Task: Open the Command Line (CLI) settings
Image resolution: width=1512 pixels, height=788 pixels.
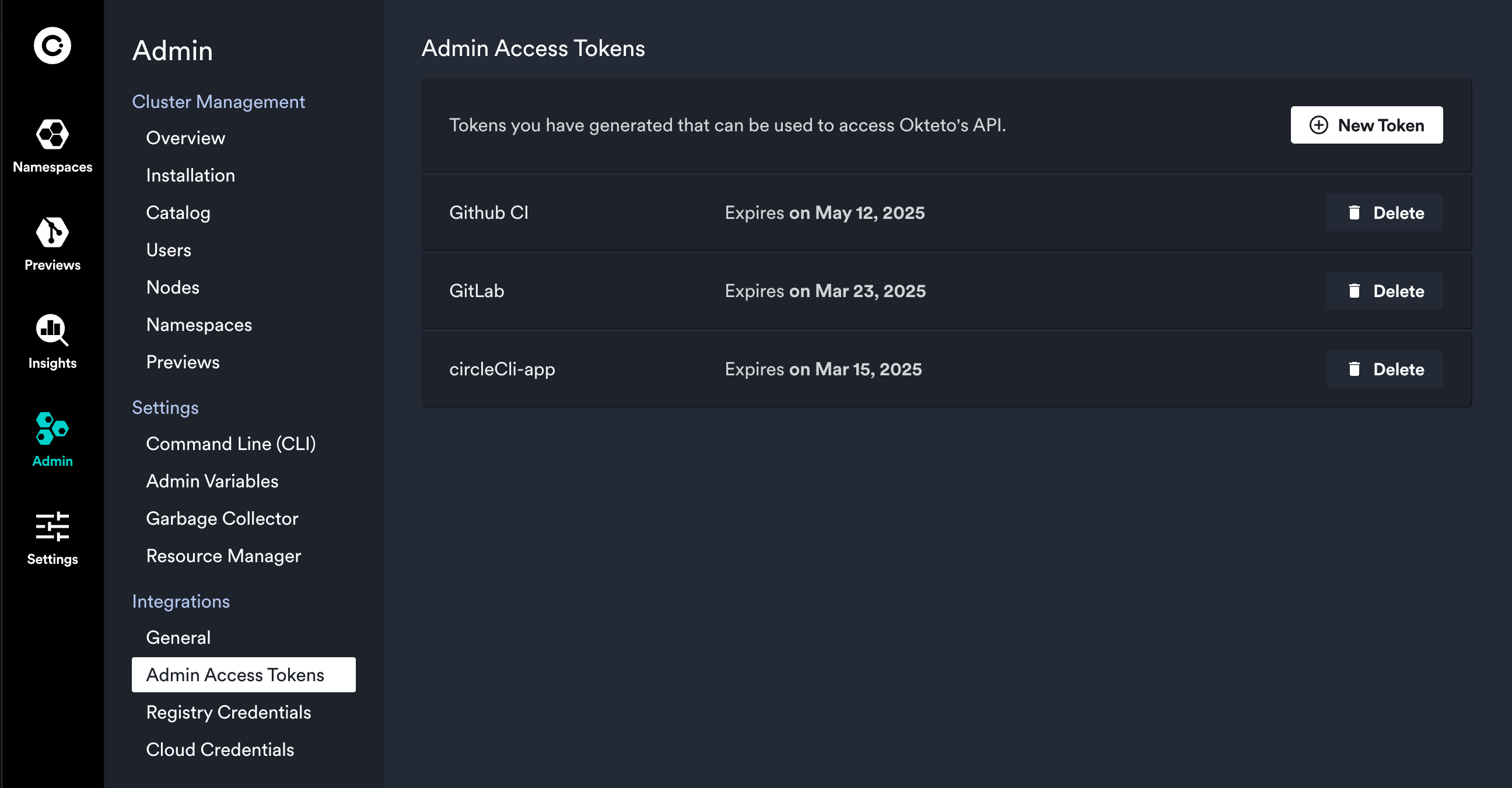Action: [231, 444]
